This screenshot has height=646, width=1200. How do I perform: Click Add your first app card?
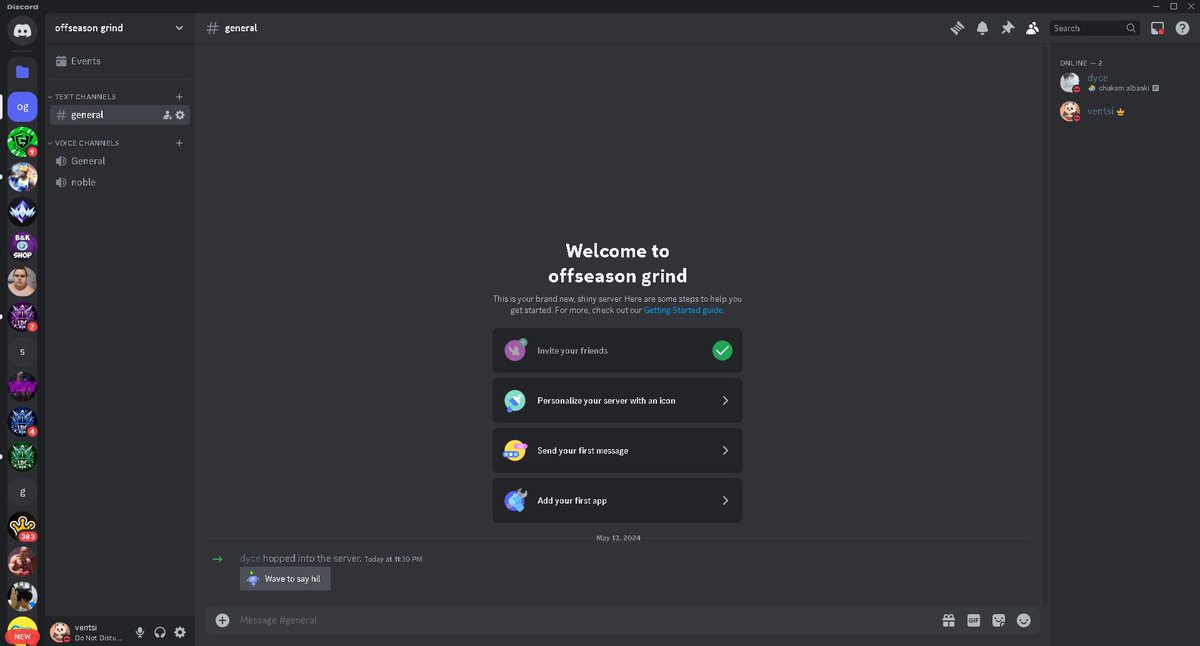617,500
